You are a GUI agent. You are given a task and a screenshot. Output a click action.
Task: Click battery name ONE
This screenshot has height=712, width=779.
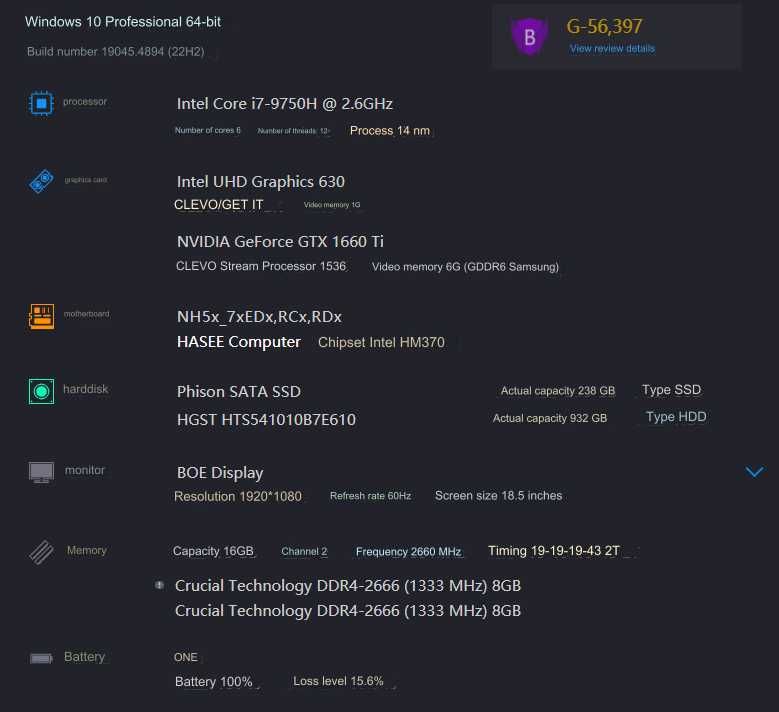tap(186, 657)
